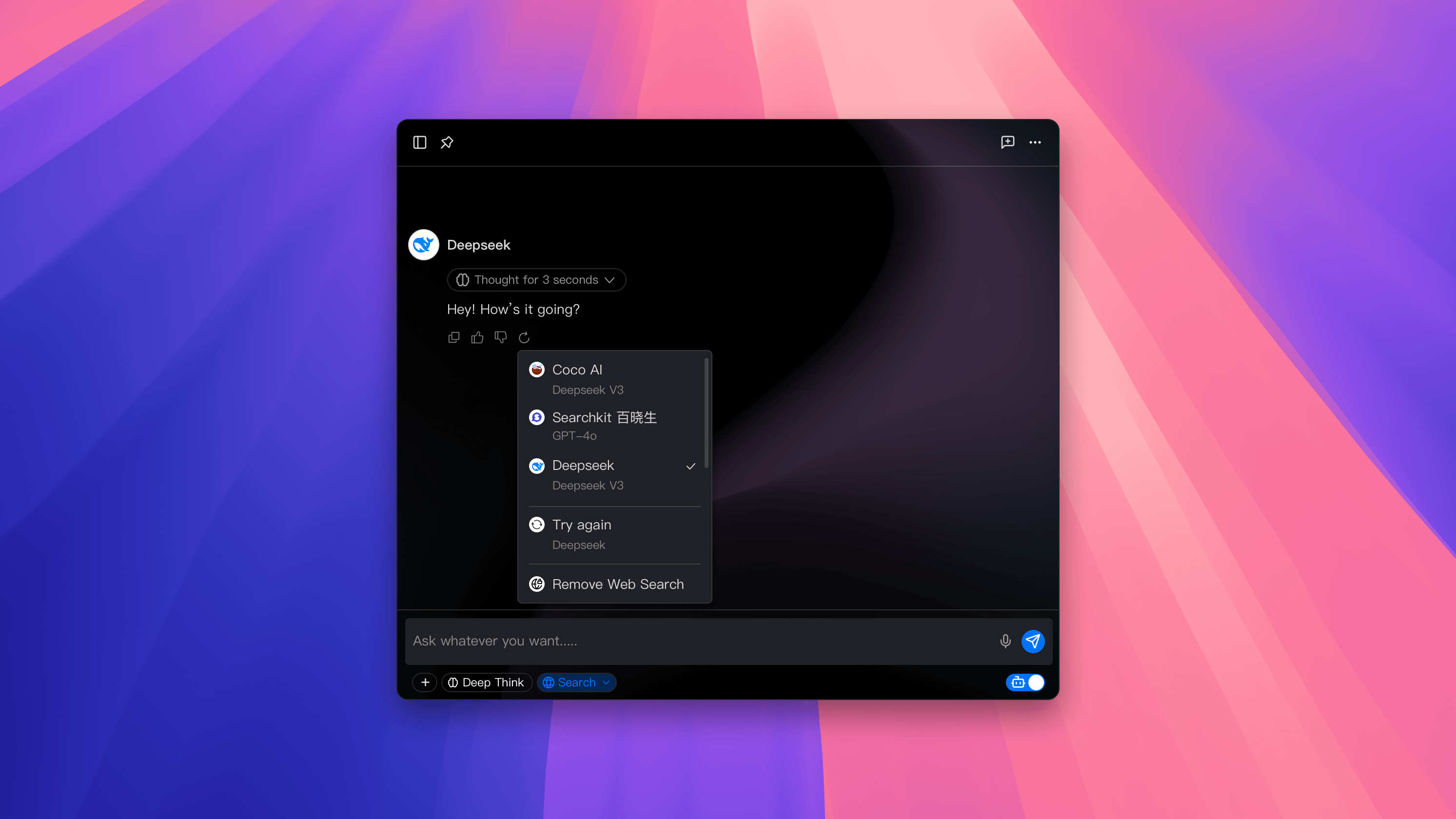Click the microphone voice input icon

pos(1005,641)
